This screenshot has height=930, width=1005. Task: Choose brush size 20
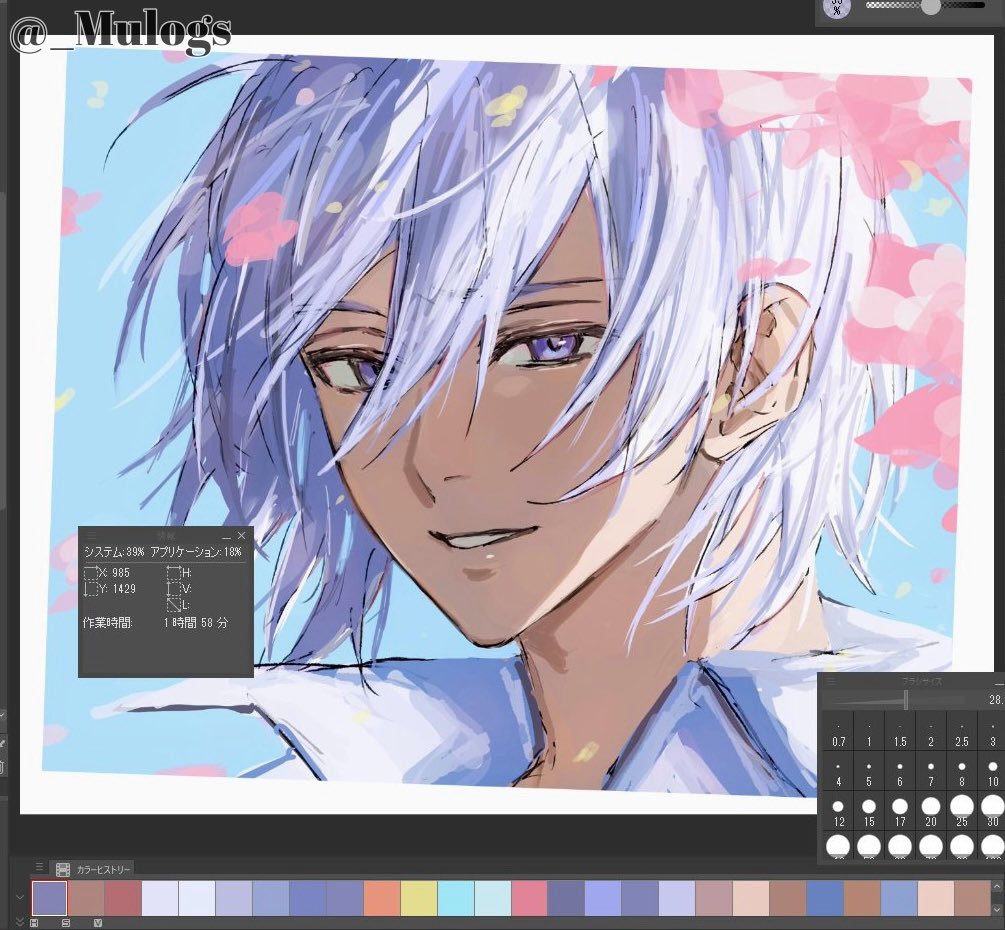pyautogui.click(x=931, y=811)
